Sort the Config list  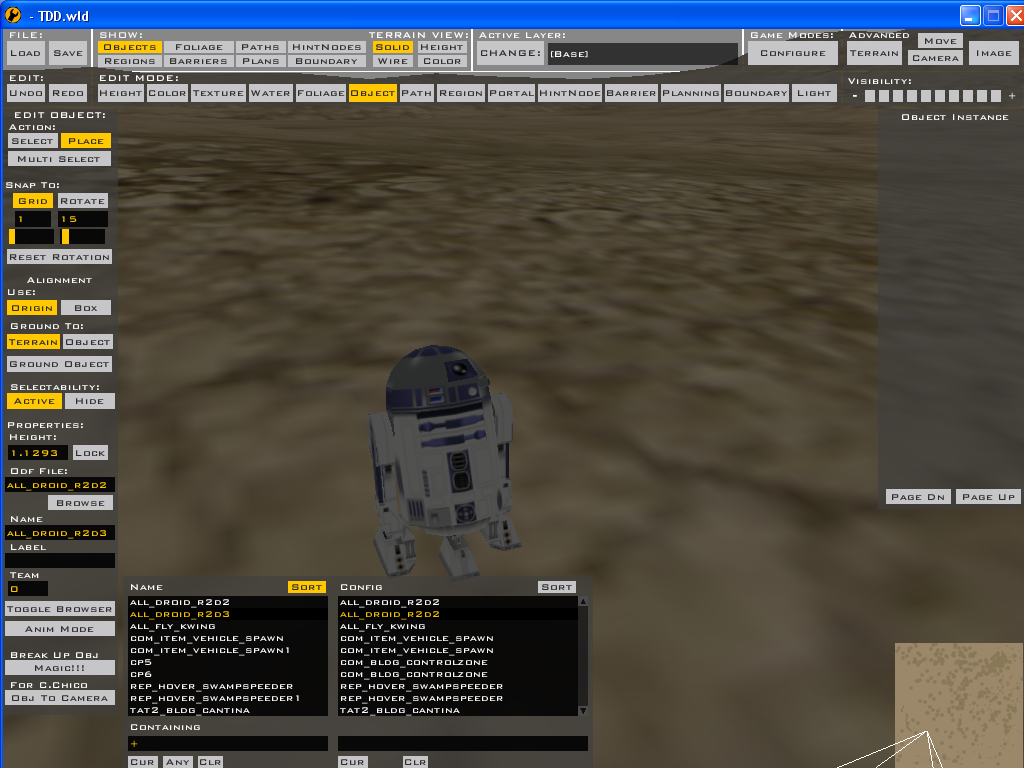(x=556, y=587)
